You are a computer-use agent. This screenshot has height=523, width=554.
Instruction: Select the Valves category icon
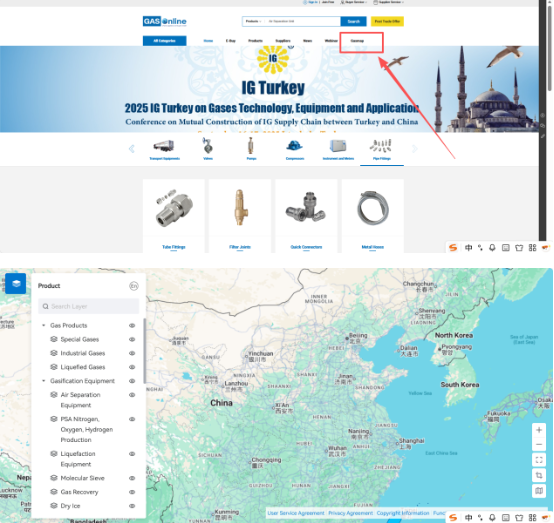tap(208, 149)
